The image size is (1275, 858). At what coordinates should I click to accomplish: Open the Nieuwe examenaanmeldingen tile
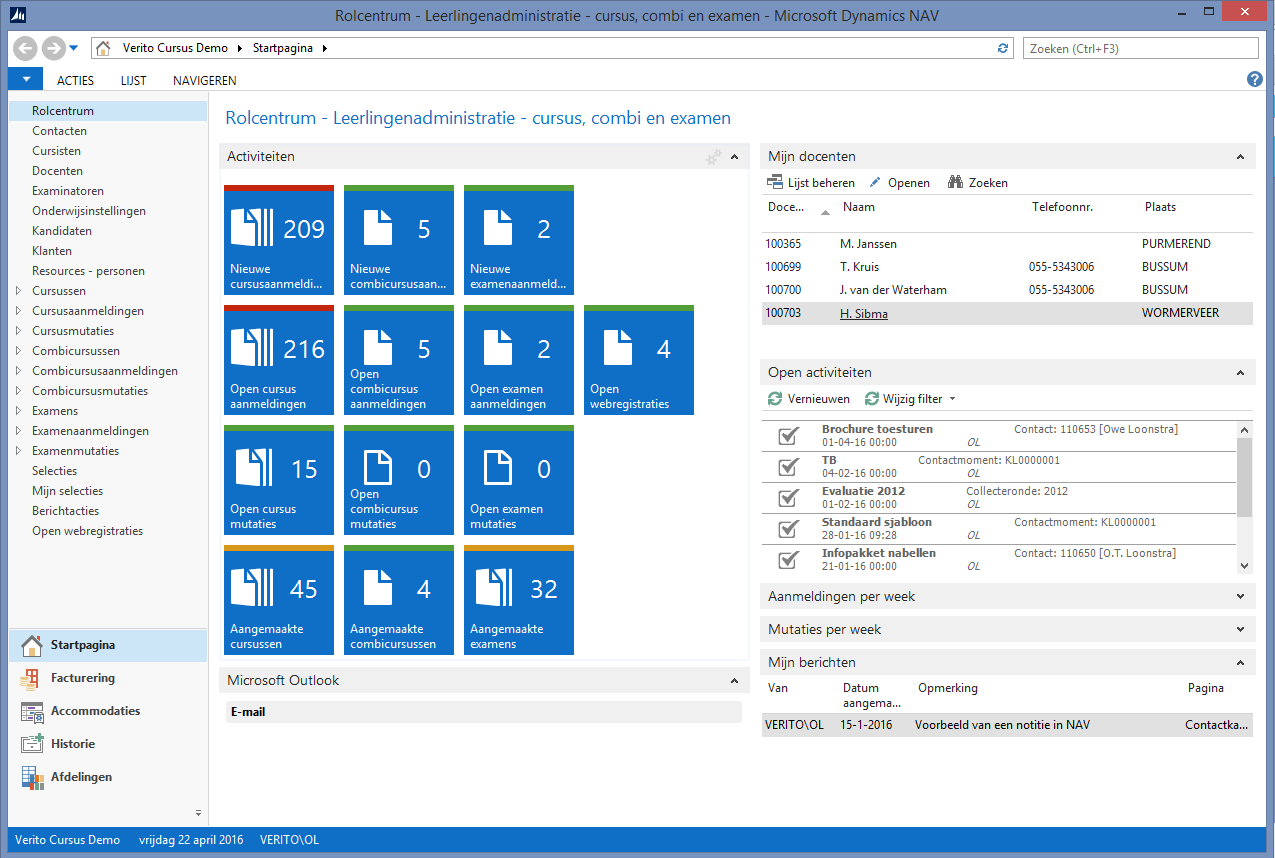519,239
